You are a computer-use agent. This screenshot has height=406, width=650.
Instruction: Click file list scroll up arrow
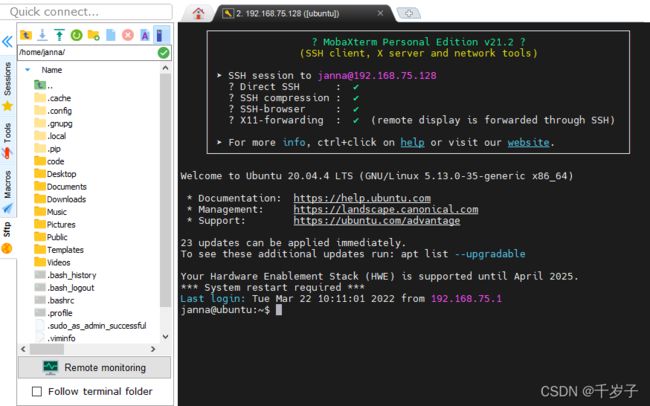tap(165, 68)
